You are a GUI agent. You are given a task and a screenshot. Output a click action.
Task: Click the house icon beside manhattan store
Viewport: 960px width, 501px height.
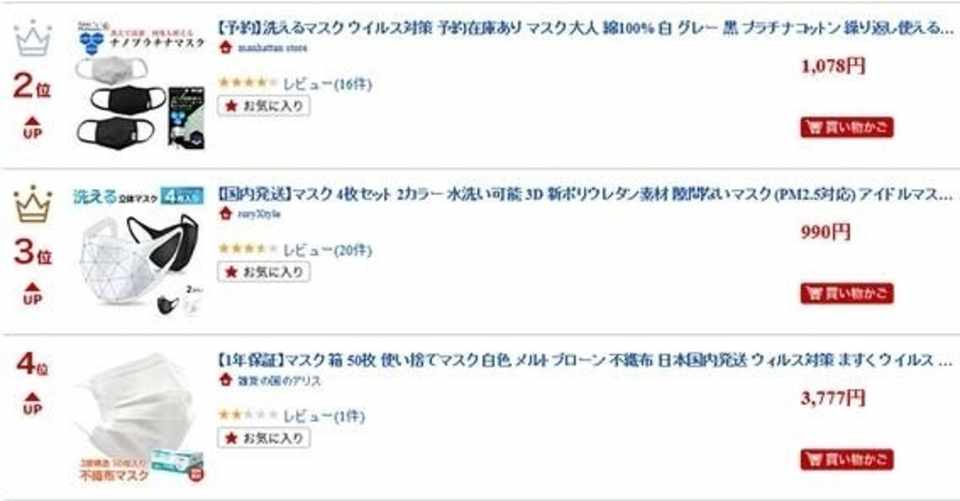pos(225,46)
